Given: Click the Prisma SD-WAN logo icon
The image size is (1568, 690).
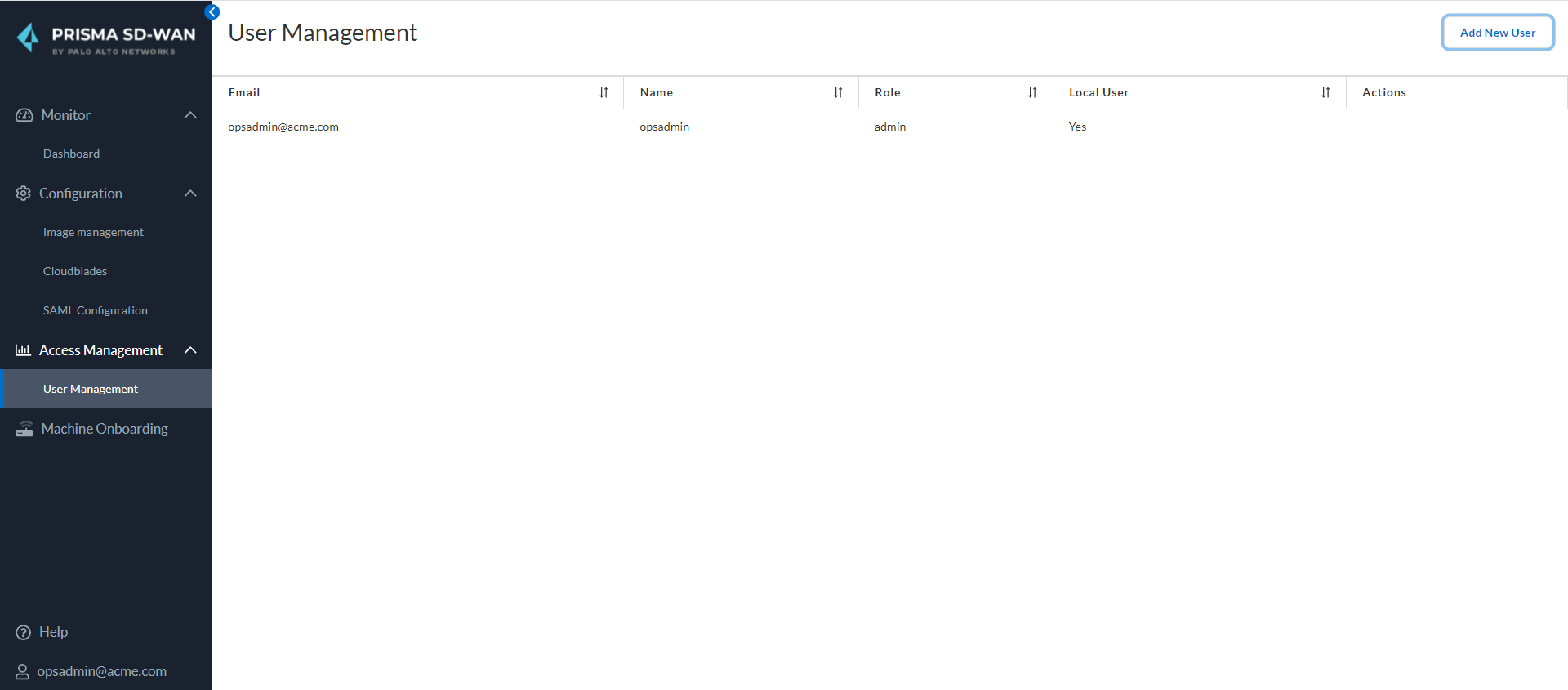Looking at the screenshot, I should pos(28,38).
